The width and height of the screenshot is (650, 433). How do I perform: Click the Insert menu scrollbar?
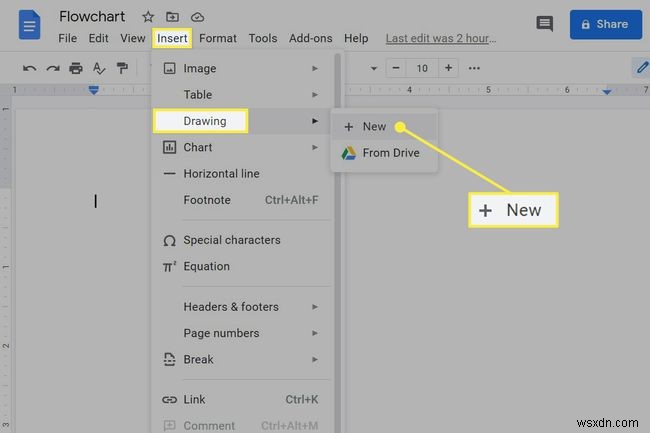338,242
